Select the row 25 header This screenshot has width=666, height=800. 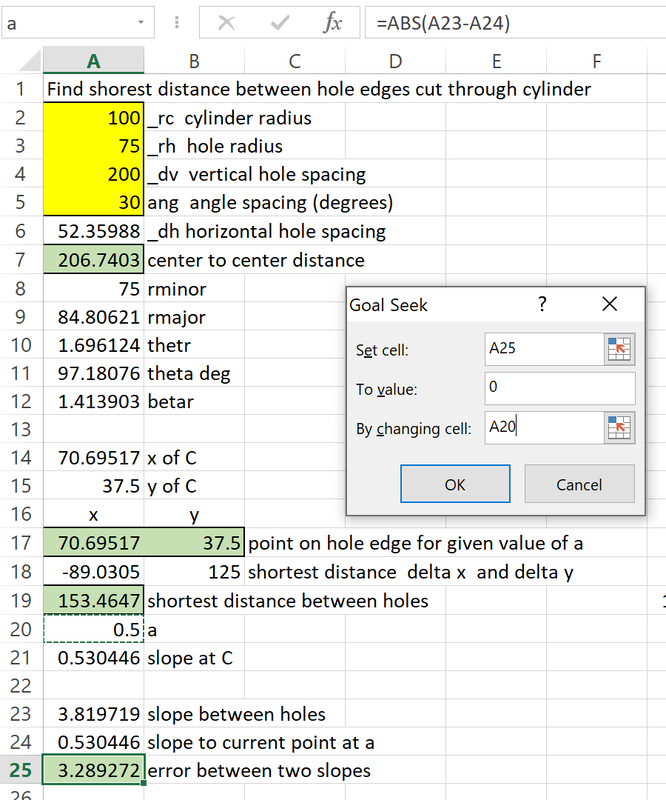20,771
